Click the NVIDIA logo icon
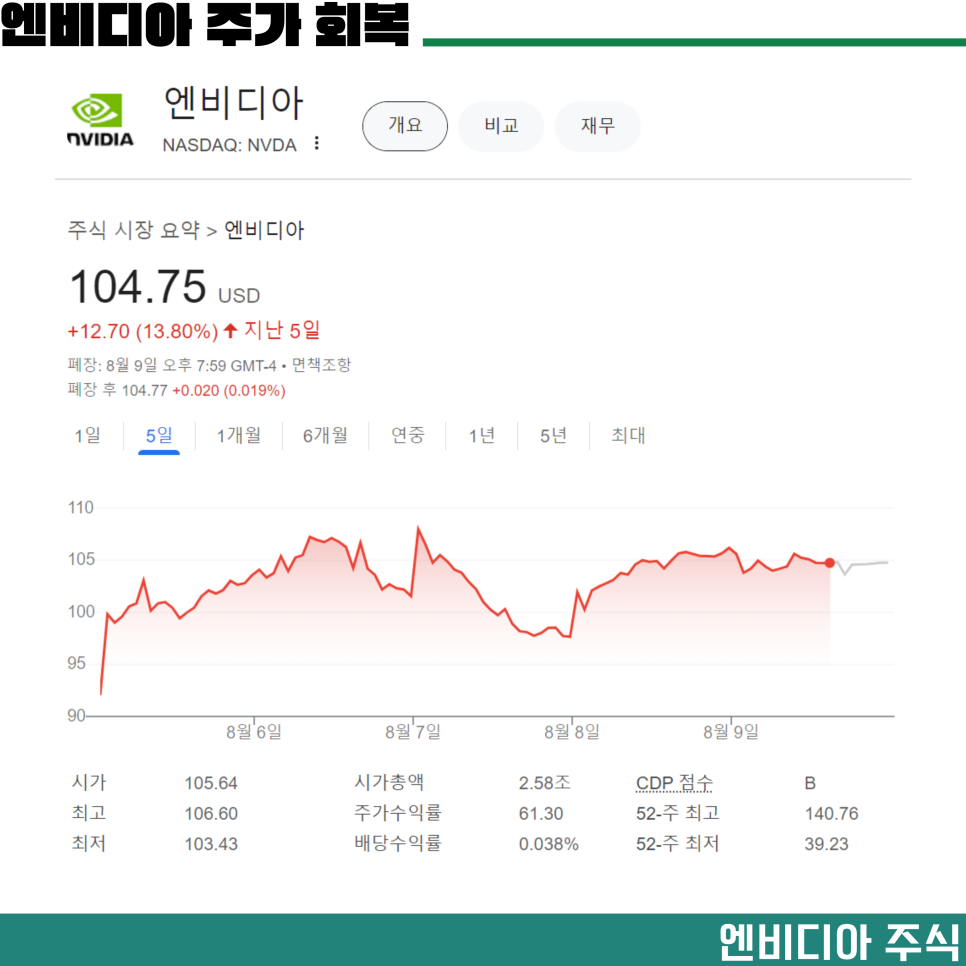 pos(100,120)
